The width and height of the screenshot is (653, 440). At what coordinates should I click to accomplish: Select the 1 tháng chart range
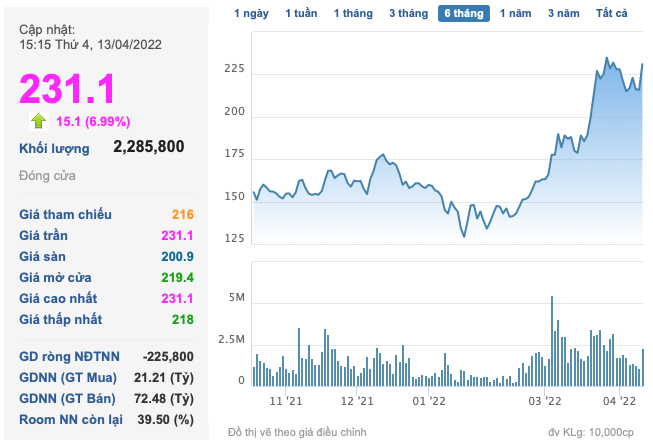353,13
